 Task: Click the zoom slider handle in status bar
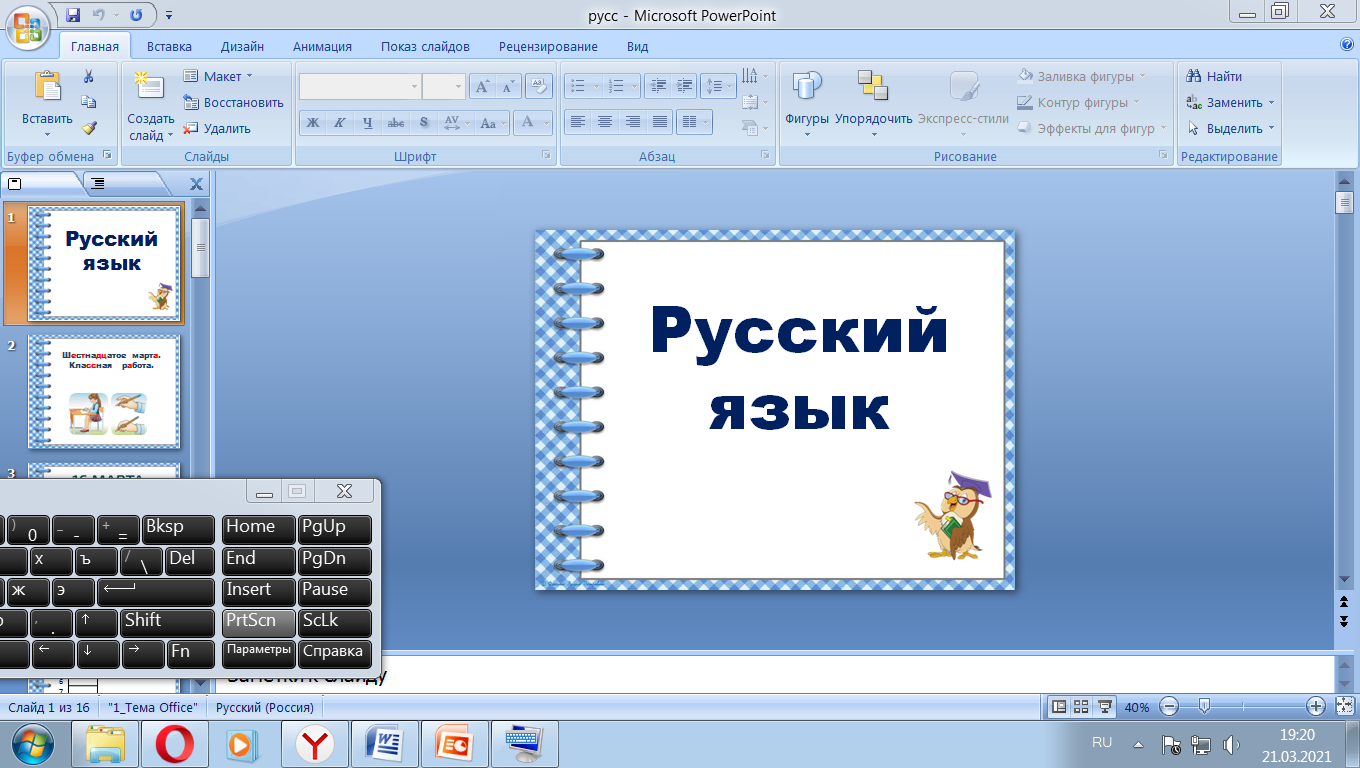coord(1205,707)
